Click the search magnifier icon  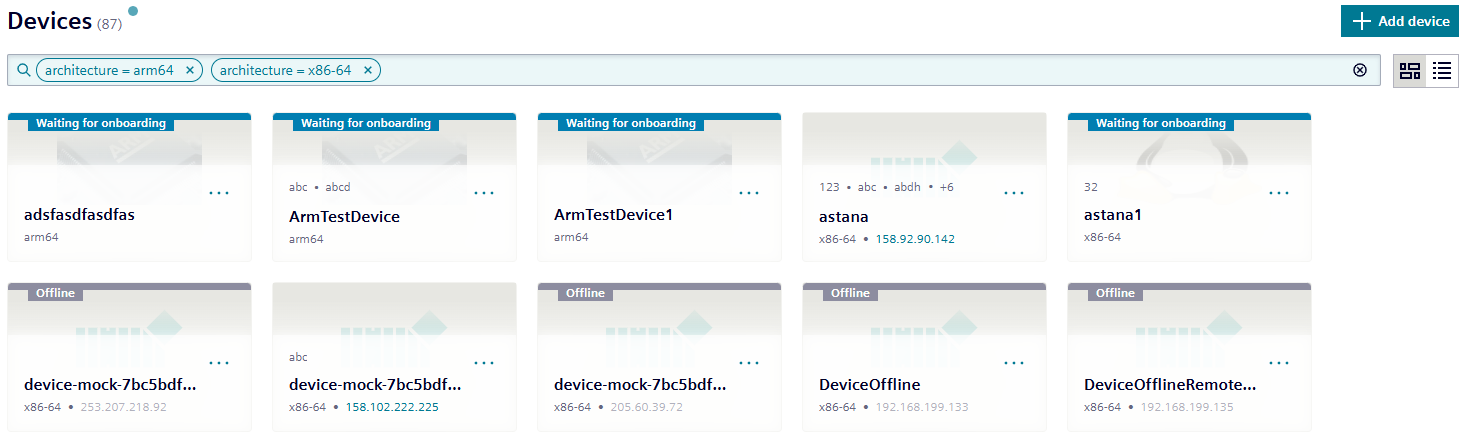(x=24, y=70)
